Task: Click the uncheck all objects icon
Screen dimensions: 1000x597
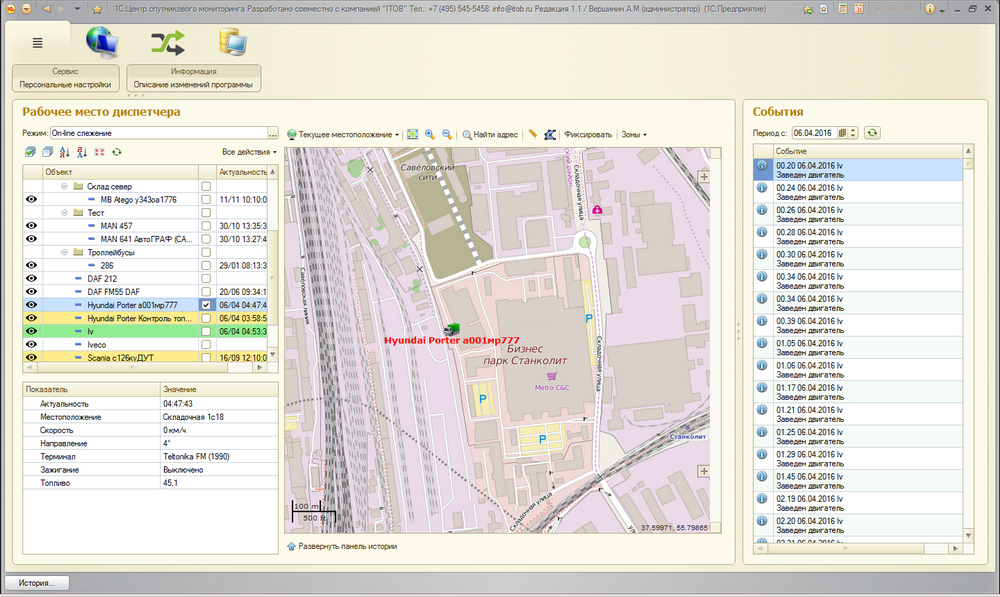Action: click(x=47, y=152)
